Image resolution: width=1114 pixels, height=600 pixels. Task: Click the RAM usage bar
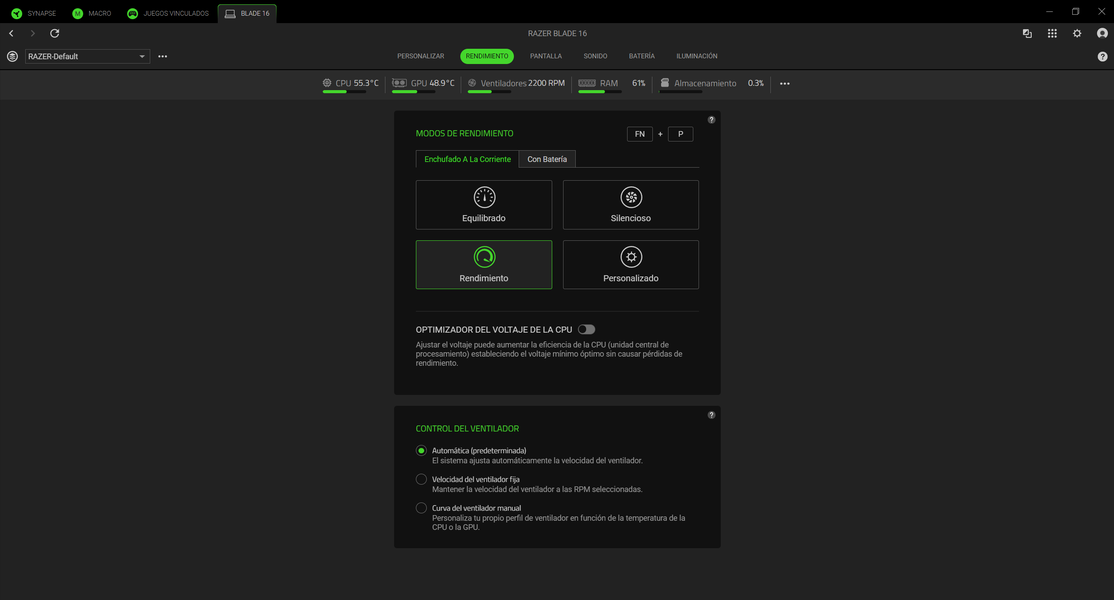coord(600,92)
